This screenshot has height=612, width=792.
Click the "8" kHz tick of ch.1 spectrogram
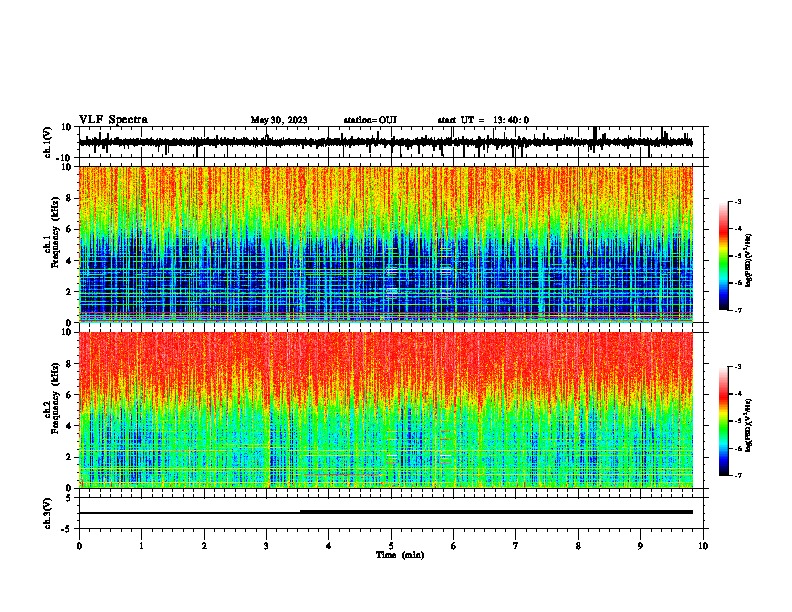69,198
